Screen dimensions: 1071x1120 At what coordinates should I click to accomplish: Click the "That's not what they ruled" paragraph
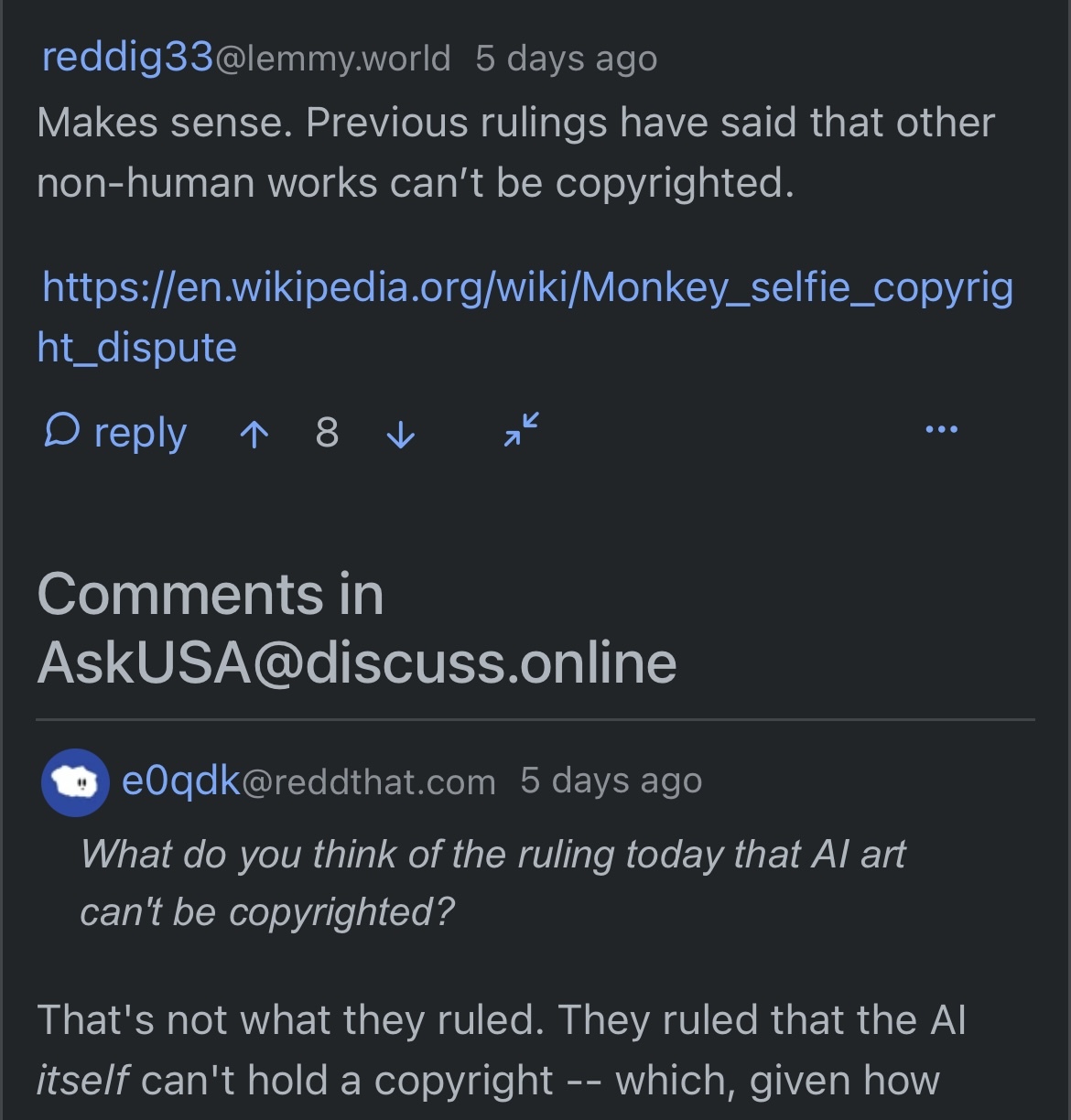point(501,1050)
